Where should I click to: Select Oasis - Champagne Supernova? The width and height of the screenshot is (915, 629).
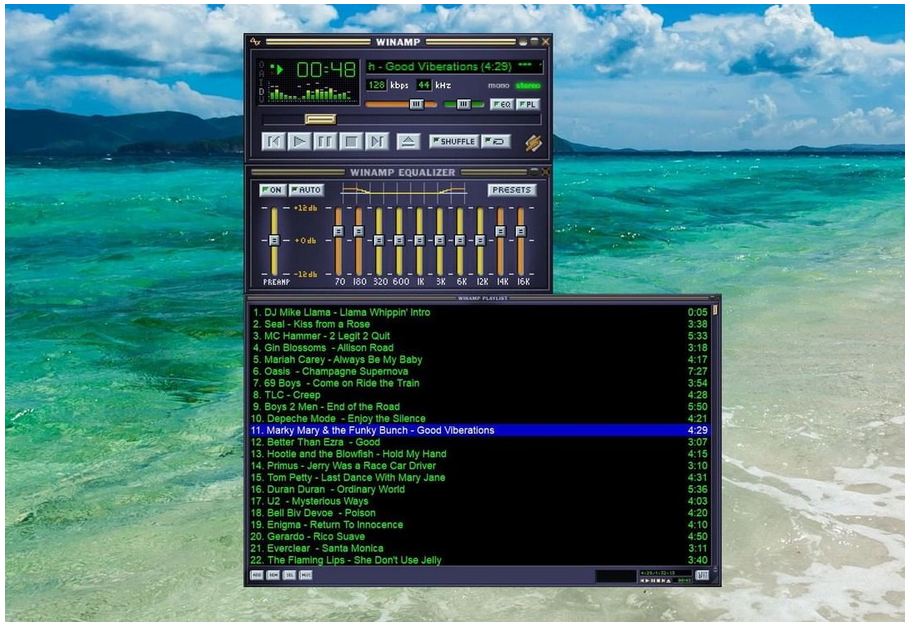[479, 371]
